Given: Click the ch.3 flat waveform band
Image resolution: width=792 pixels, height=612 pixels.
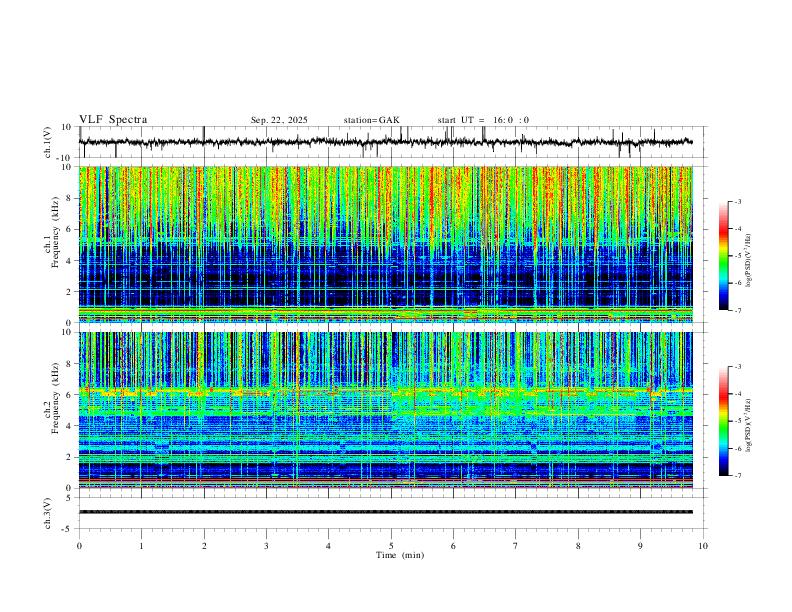Looking at the screenshot, I should (385, 512).
